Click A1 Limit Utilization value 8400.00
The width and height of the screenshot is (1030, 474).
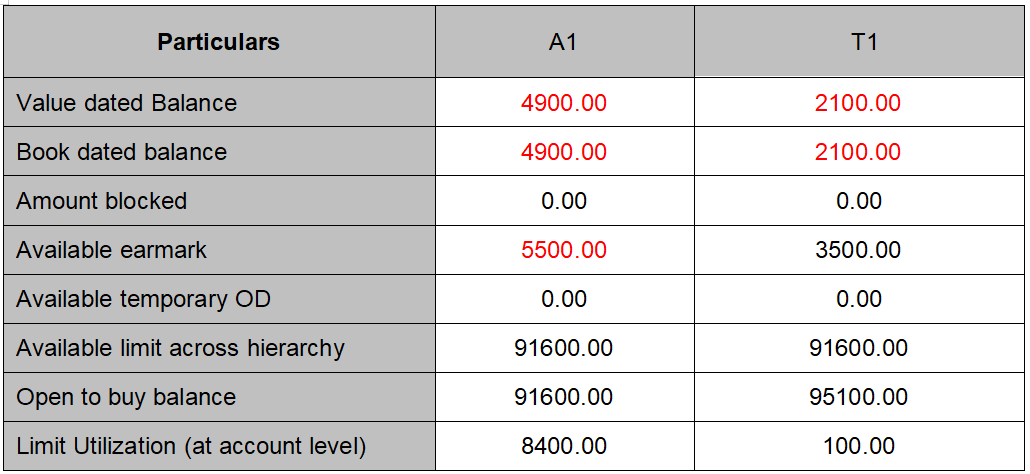coord(564,446)
